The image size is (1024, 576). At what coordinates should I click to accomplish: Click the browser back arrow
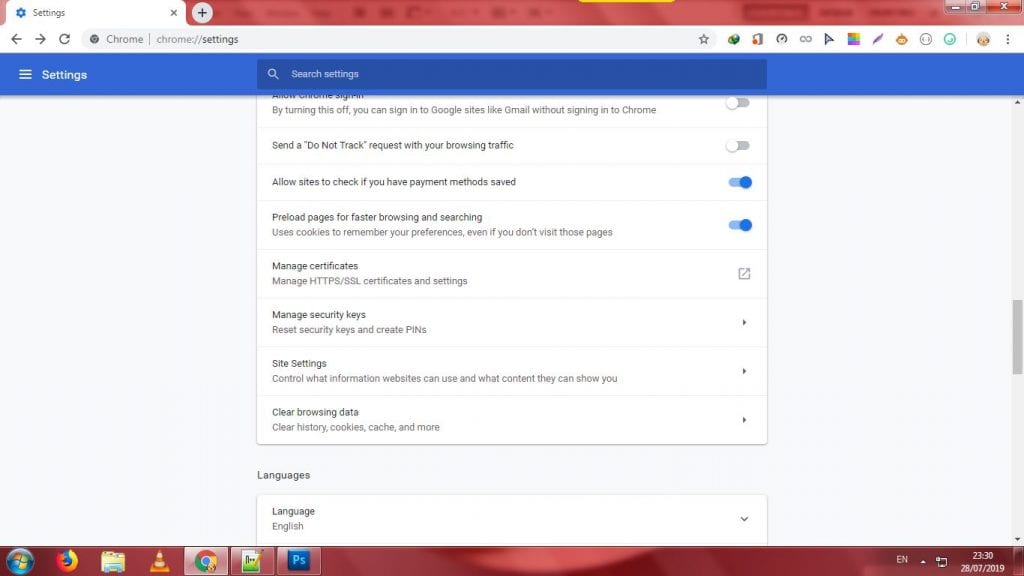point(16,39)
